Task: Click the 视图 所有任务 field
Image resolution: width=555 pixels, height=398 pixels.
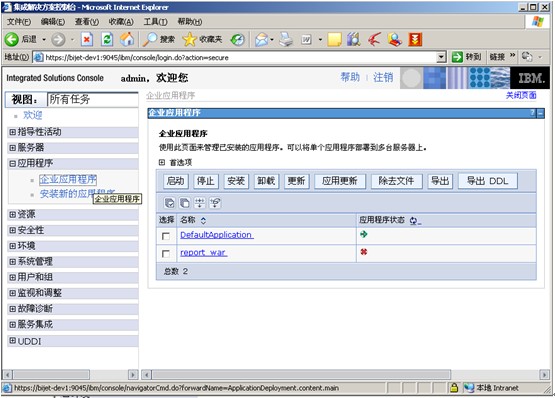Action: point(93,100)
